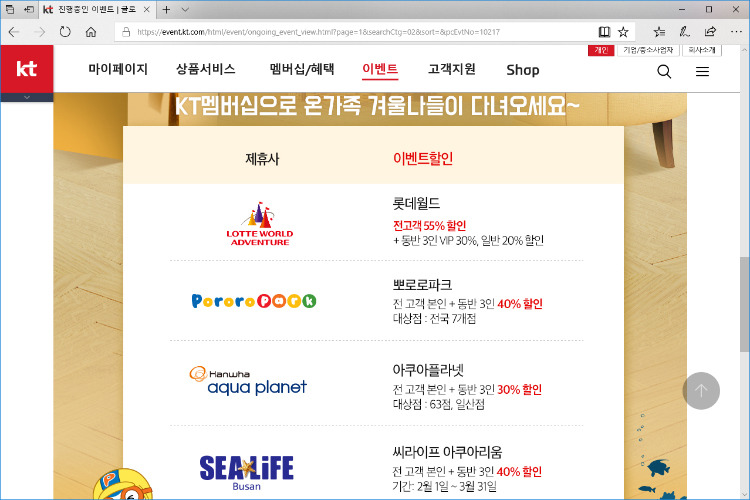This screenshot has width=750, height=500.
Task: Select the 개인 customer type button
Action: (x=601, y=50)
